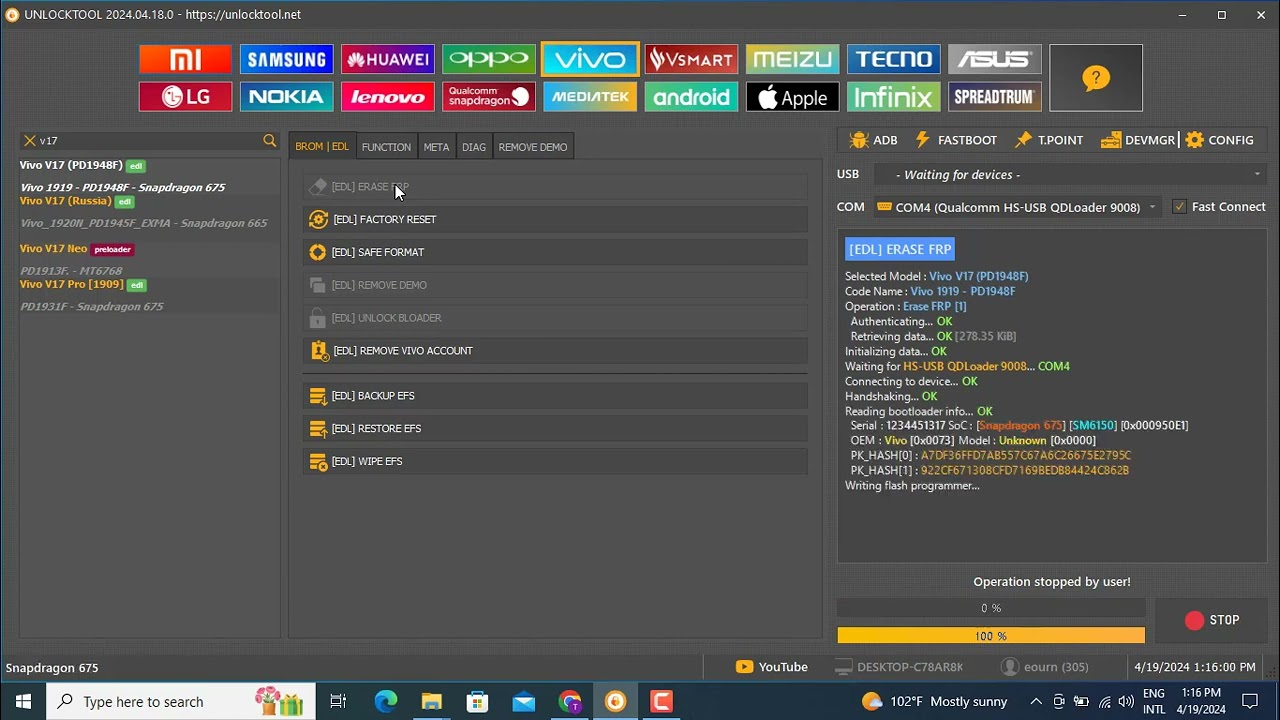Click [EDL] REMOVE DEMO button
This screenshot has width=1280, height=720.
coord(555,285)
